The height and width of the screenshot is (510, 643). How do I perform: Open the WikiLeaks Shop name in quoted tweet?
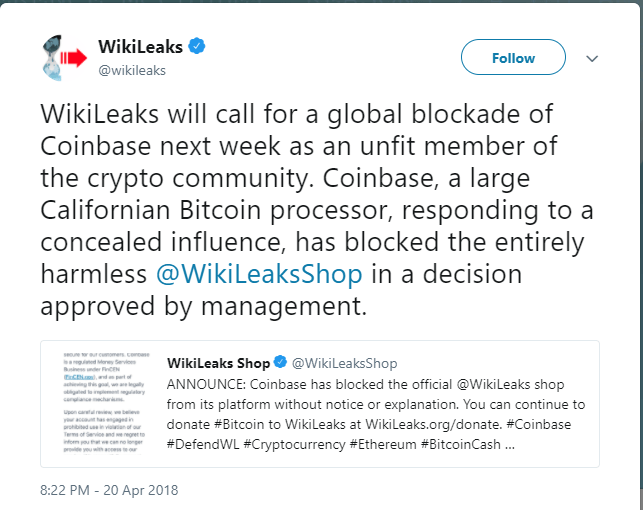[x=219, y=362]
